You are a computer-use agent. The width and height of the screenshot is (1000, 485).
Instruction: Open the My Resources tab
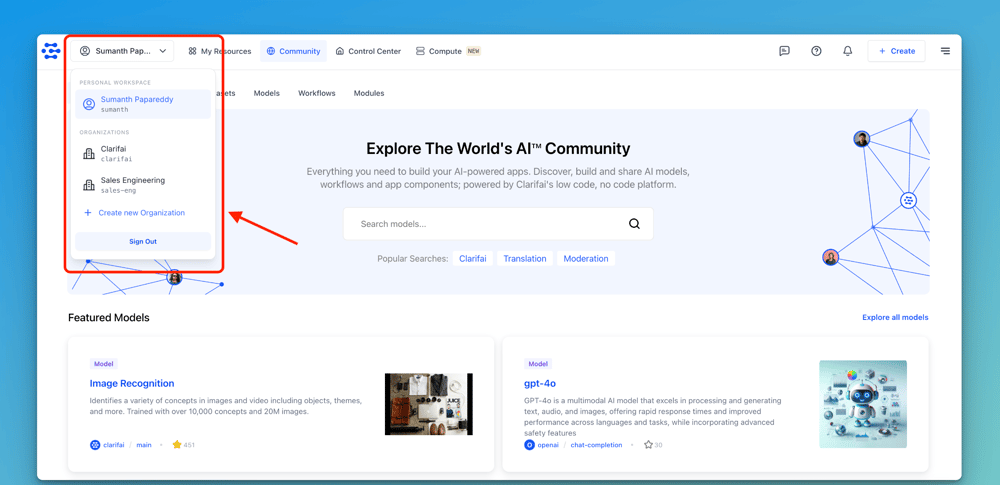pyautogui.click(x=220, y=51)
